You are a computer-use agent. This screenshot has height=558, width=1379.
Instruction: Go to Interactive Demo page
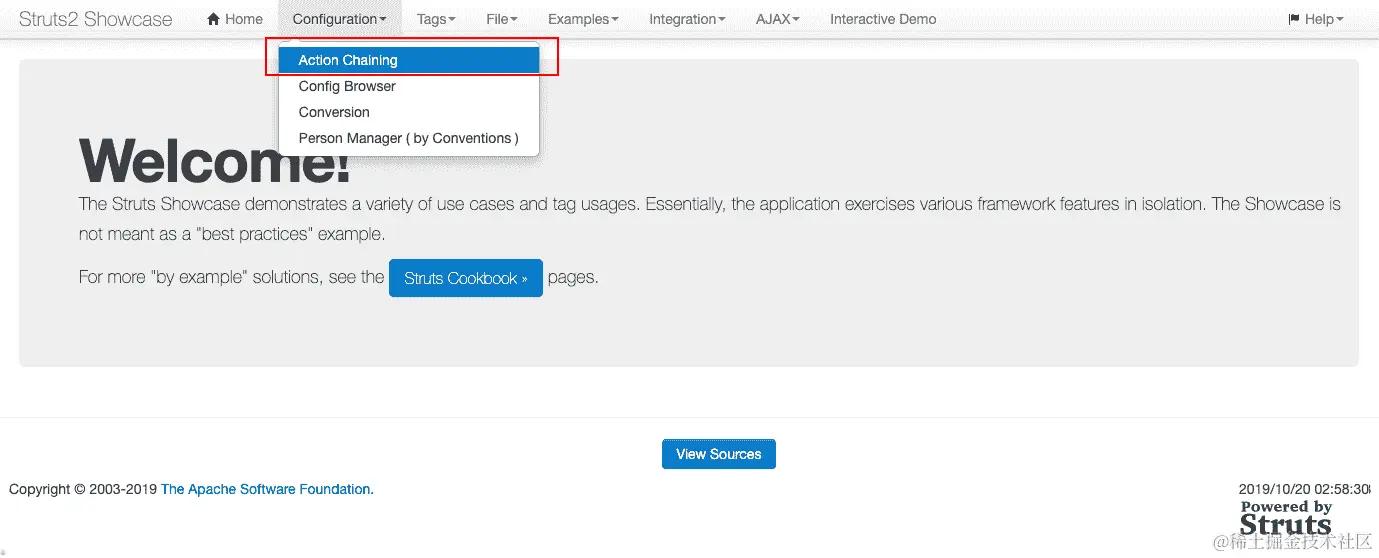click(883, 19)
